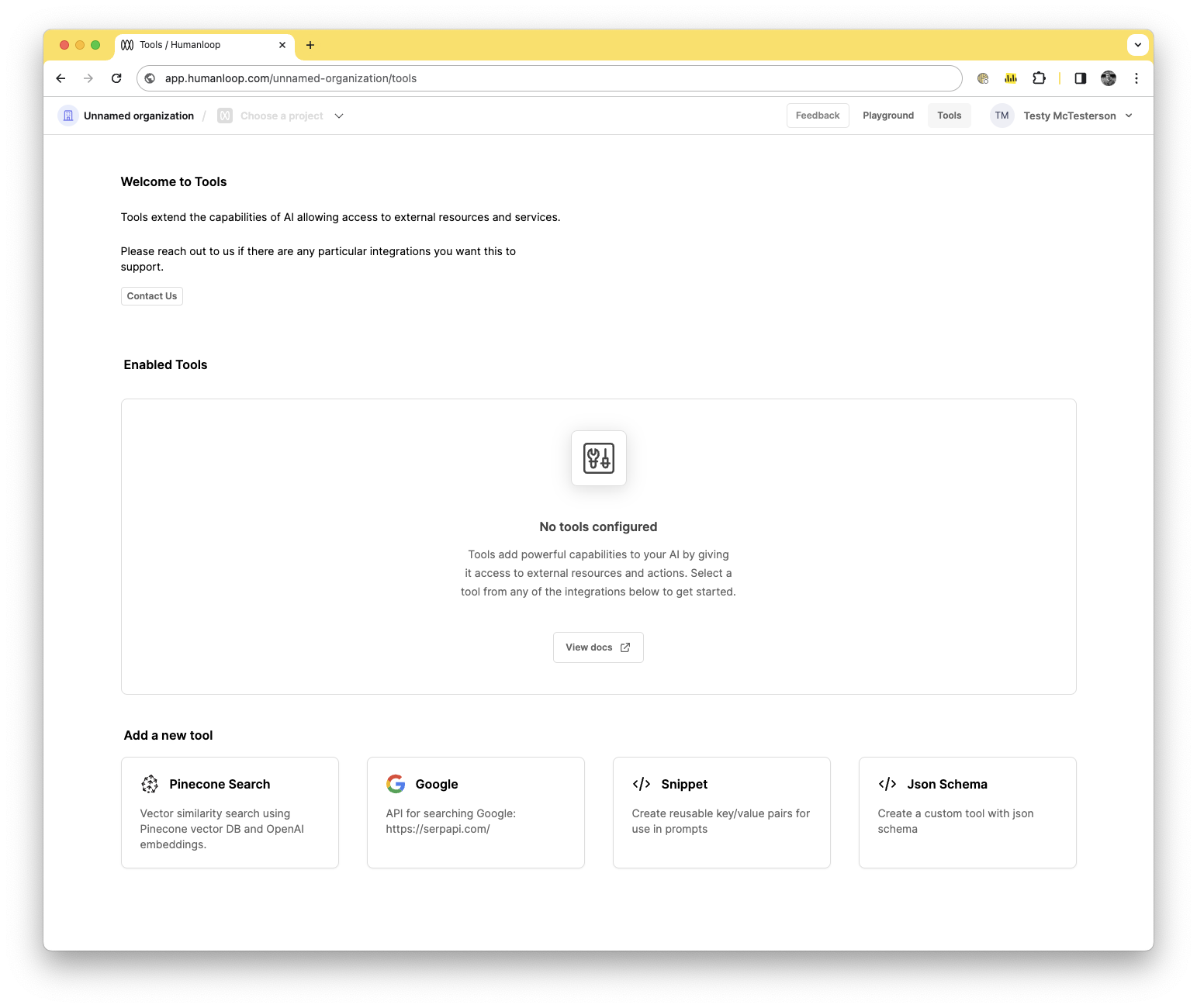The width and height of the screenshot is (1197, 1008).
Task: Click "Add a new tool" heading
Action: point(168,735)
